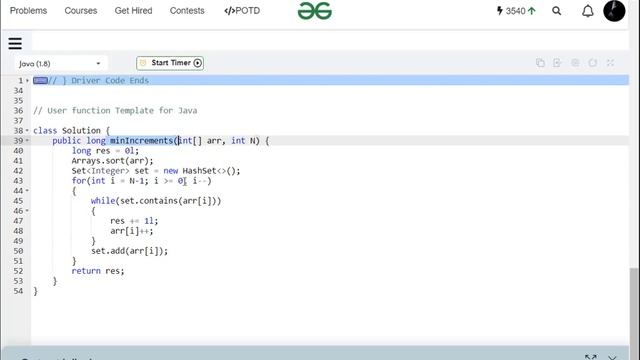Click line number 54 in the gutter
This screenshot has height=360, width=640.
18,291
